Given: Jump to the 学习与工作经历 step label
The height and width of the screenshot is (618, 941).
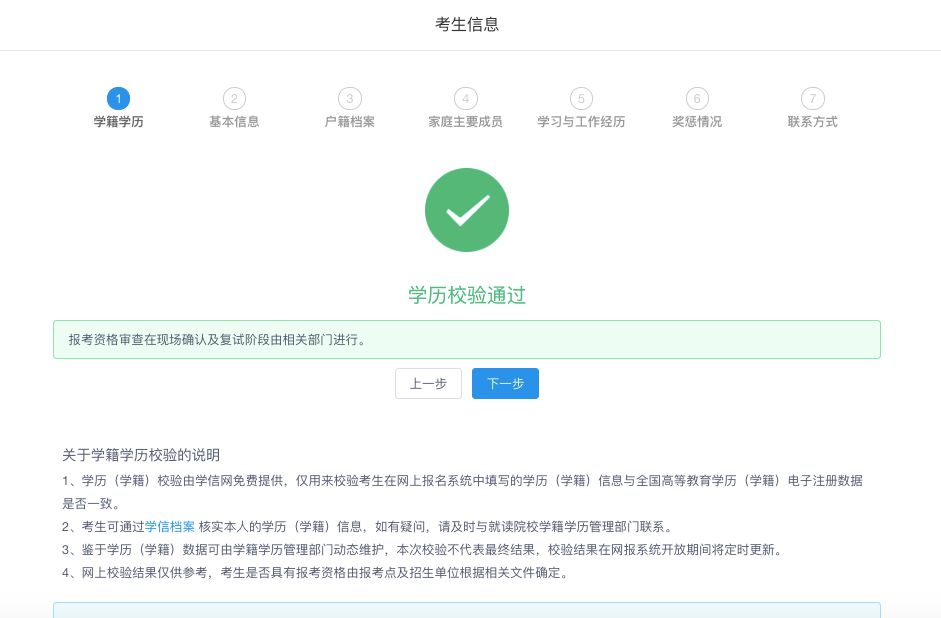Looking at the screenshot, I should tap(581, 122).
